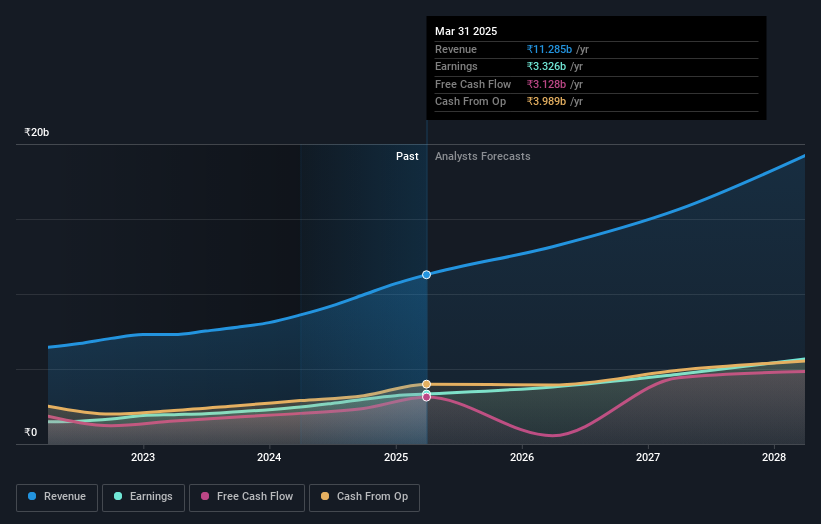Toggle the Free Cash Flow legend button
The width and height of the screenshot is (821, 524).
[247, 497]
